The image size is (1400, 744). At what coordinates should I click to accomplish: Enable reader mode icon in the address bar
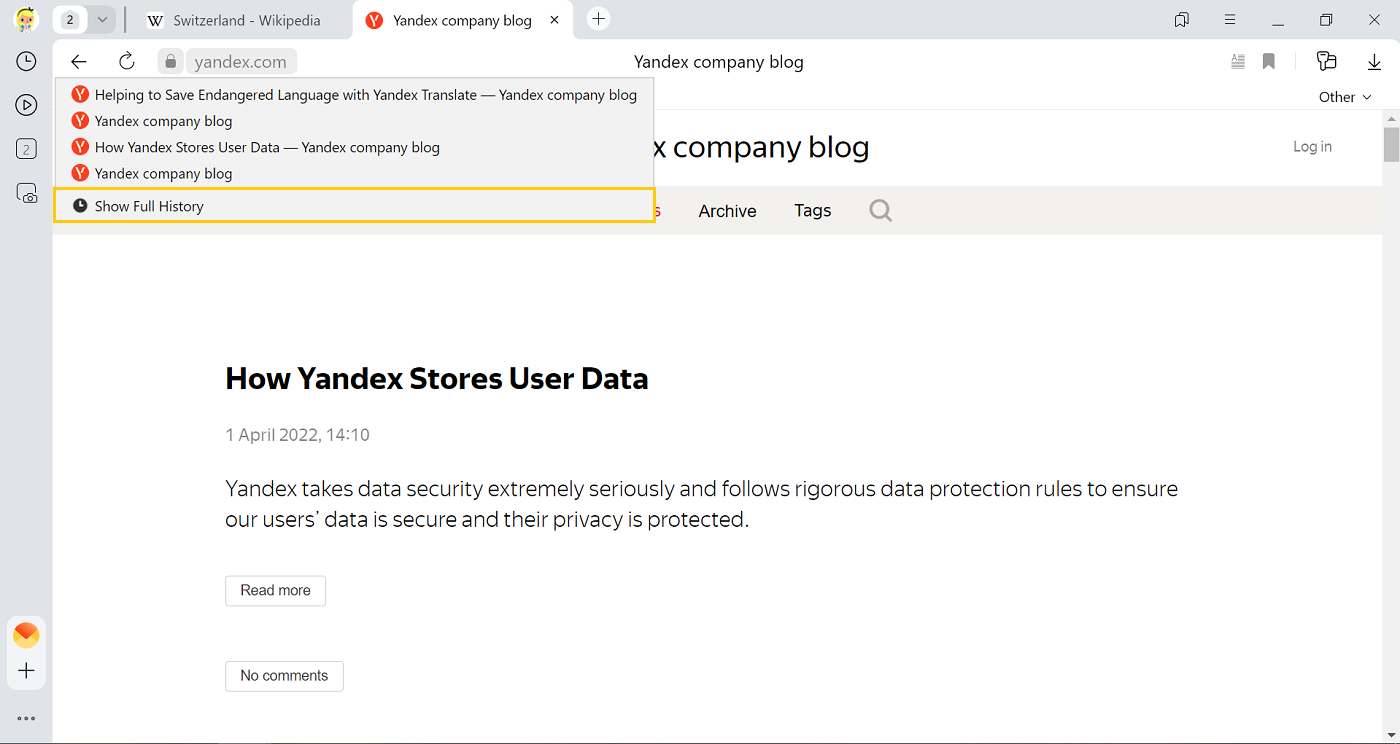point(1238,62)
